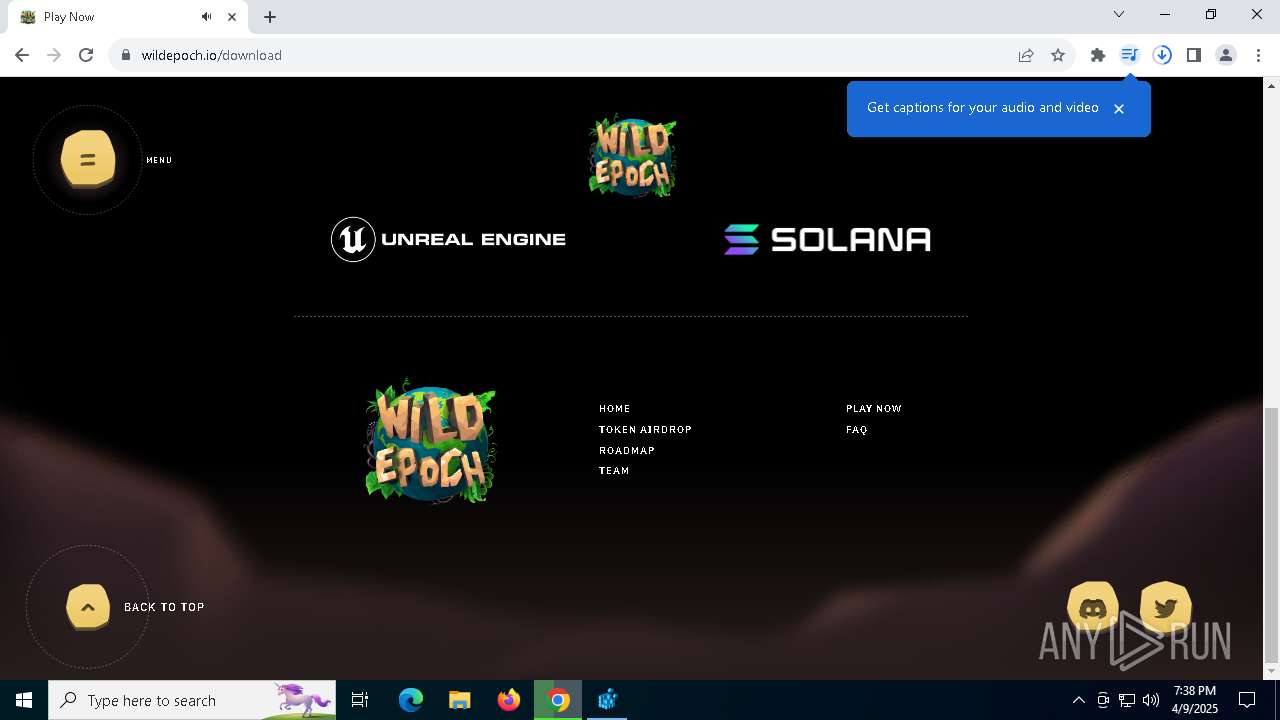Image resolution: width=1280 pixels, height=720 pixels.
Task: Open media controls icon in toolbar
Action: pyautogui.click(x=1130, y=55)
